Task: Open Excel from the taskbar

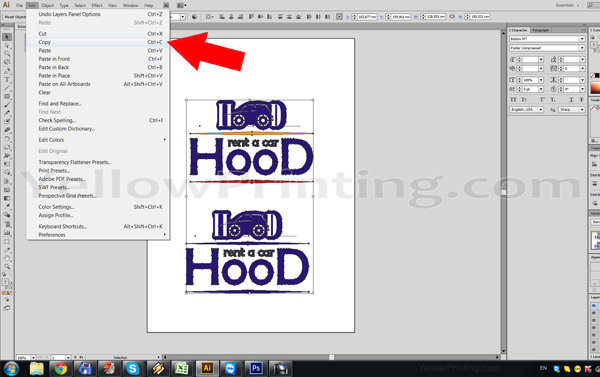Action: pos(181,369)
